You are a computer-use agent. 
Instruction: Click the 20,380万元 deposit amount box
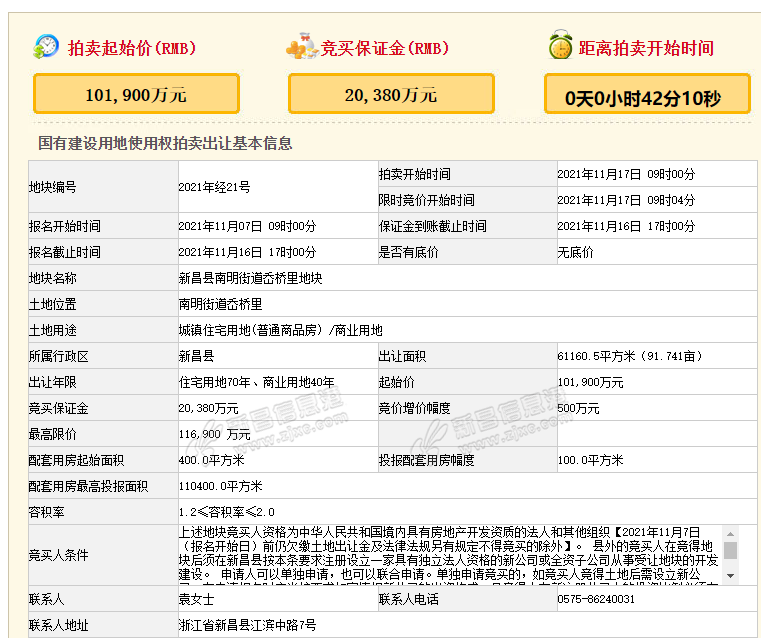(390, 95)
